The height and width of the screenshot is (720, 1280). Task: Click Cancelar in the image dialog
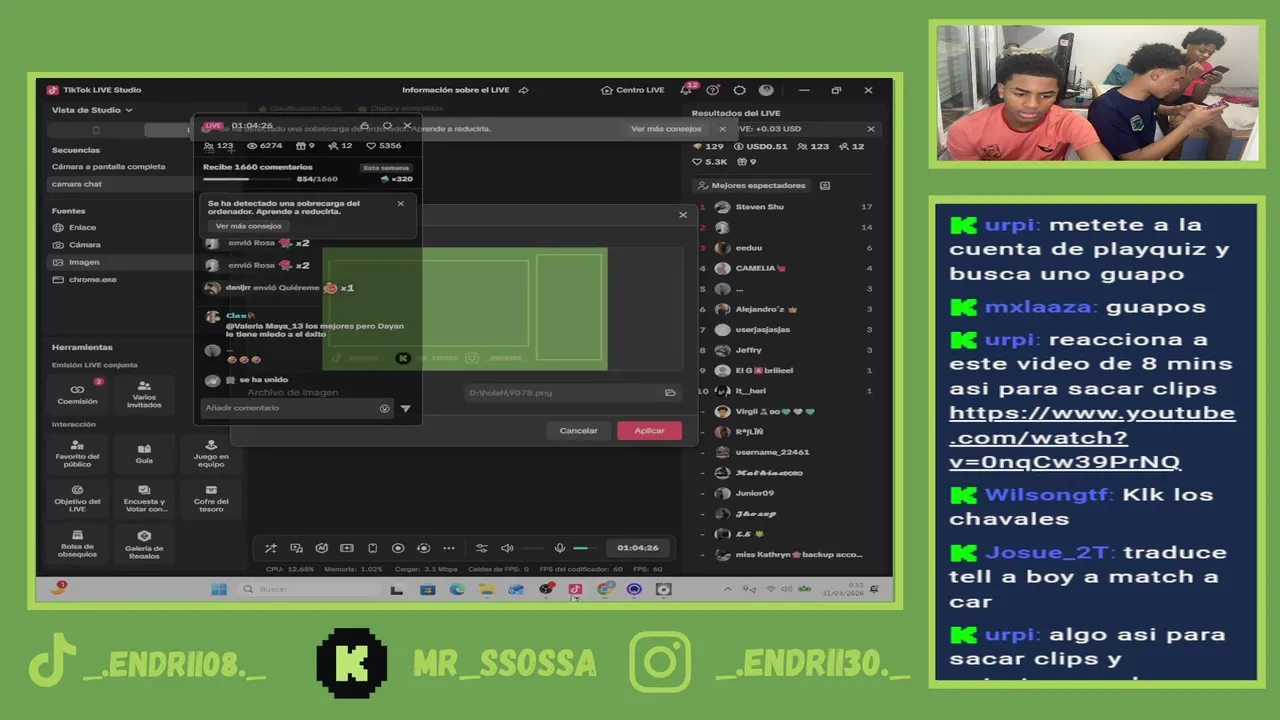pyautogui.click(x=578, y=431)
